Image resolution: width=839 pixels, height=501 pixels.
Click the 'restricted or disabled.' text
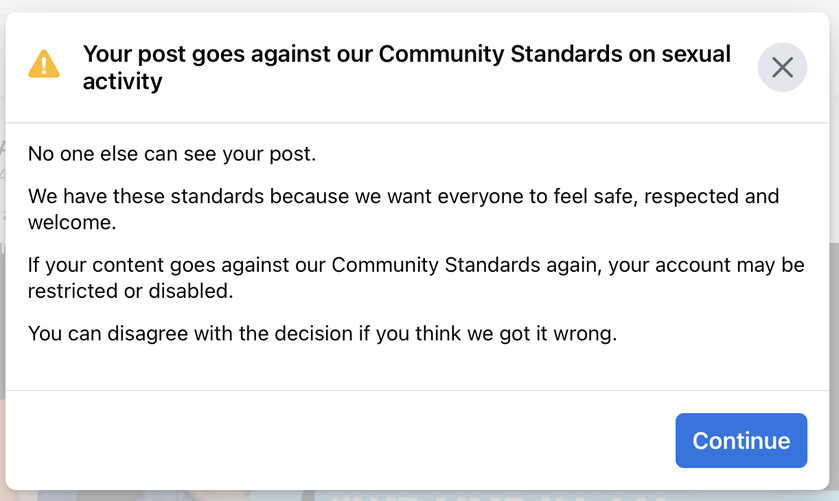pos(131,291)
